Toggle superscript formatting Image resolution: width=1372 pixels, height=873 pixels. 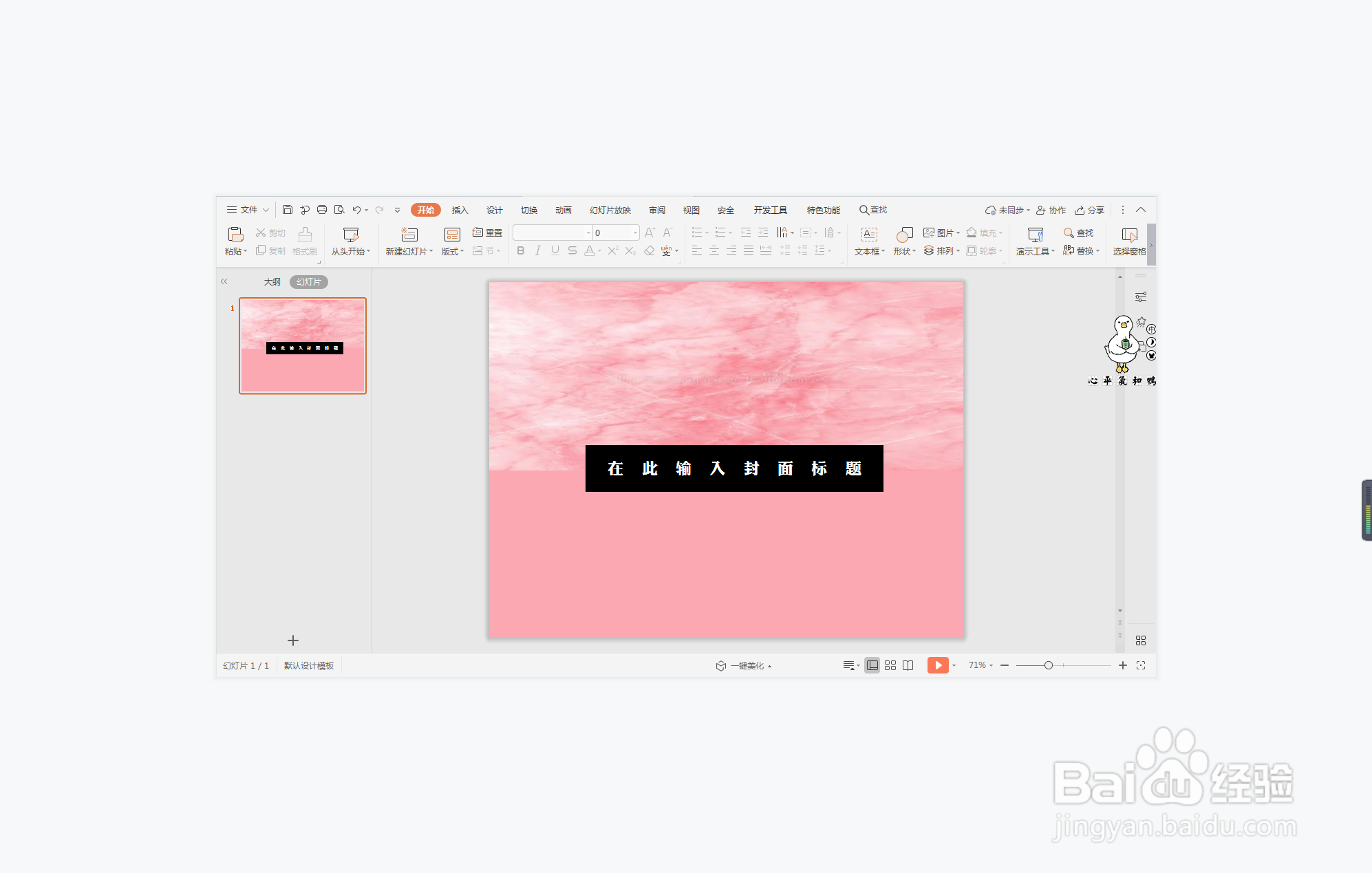click(x=613, y=251)
